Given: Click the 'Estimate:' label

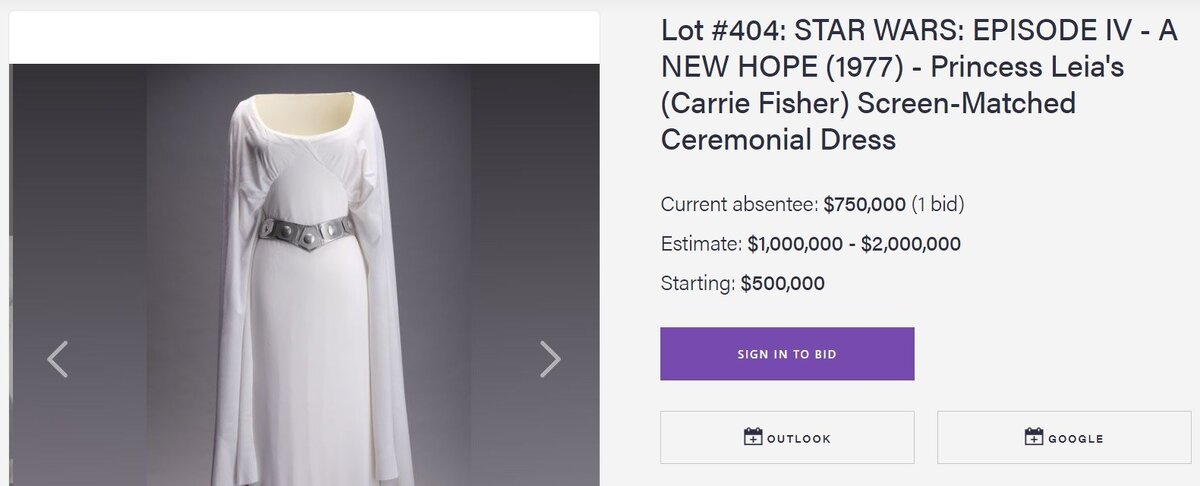Looking at the screenshot, I should (701, 244).
